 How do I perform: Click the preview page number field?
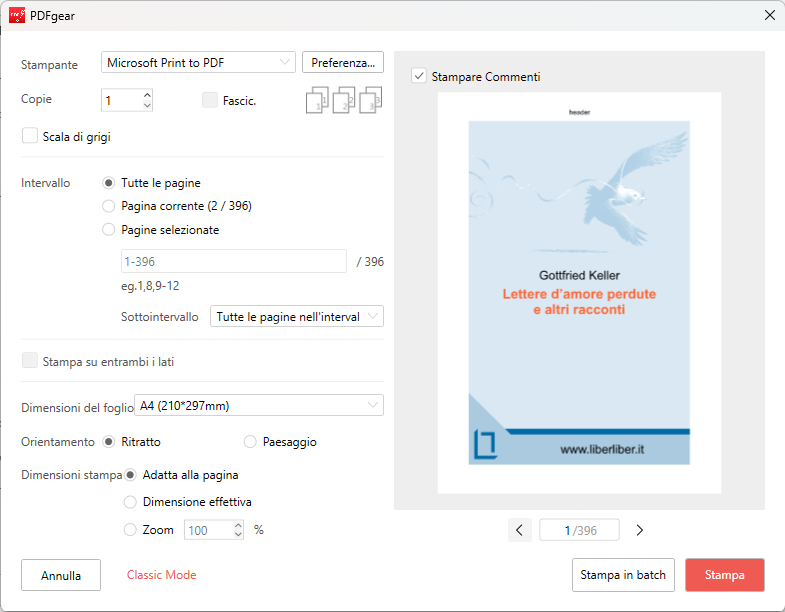[579, 530]
